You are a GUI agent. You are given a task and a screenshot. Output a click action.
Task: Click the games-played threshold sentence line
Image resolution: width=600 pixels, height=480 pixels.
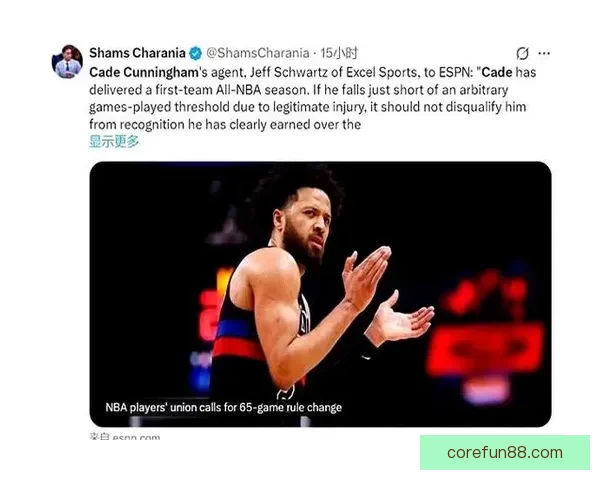pyautogui.click(x=307, y=107)
